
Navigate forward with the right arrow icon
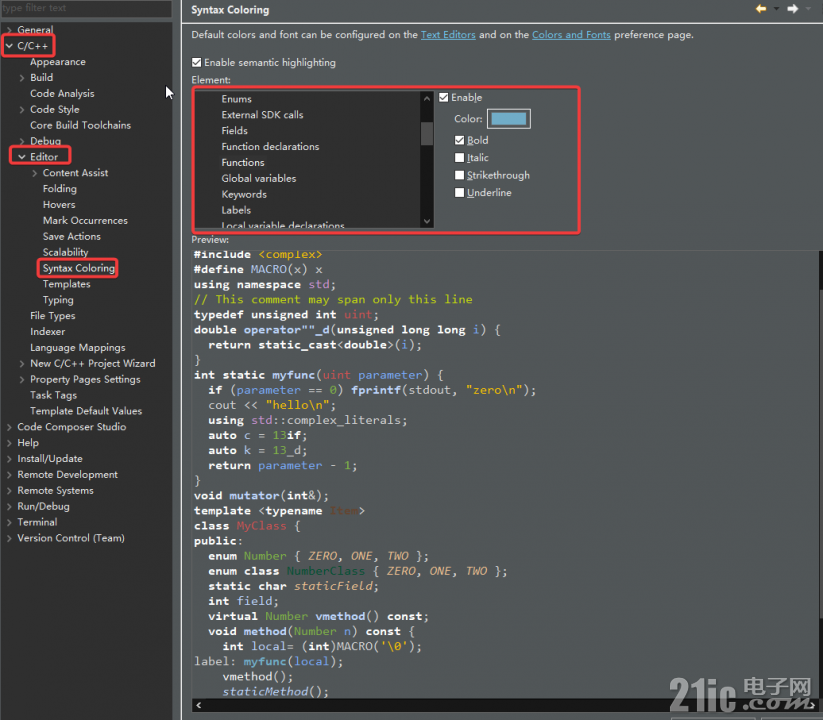[x=793, y=8]
